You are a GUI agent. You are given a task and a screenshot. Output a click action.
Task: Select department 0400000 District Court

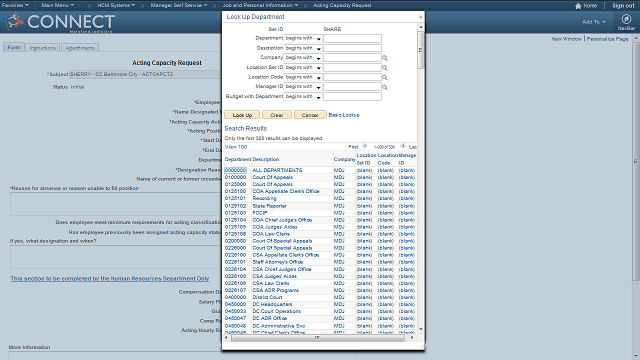pos(236,297)
